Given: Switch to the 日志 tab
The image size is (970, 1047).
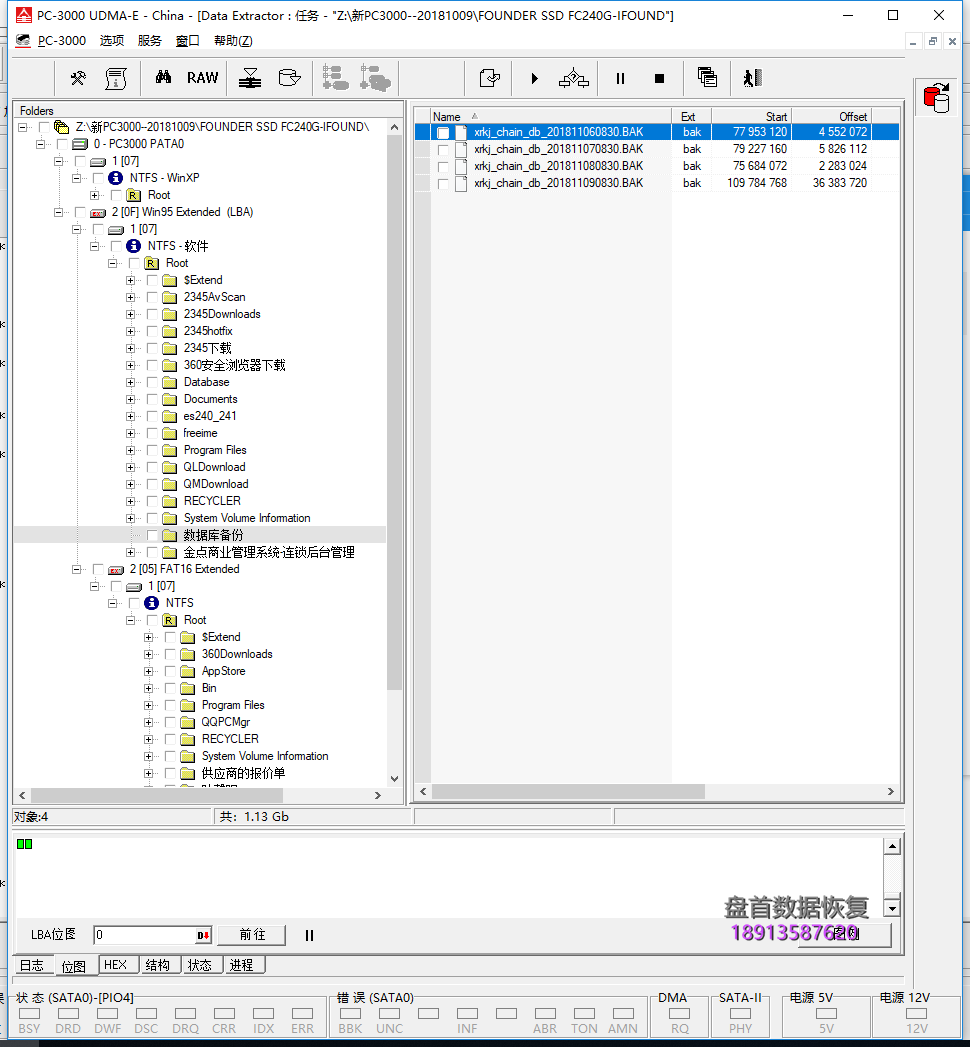Looking at the screenshot, I should 31,965.
